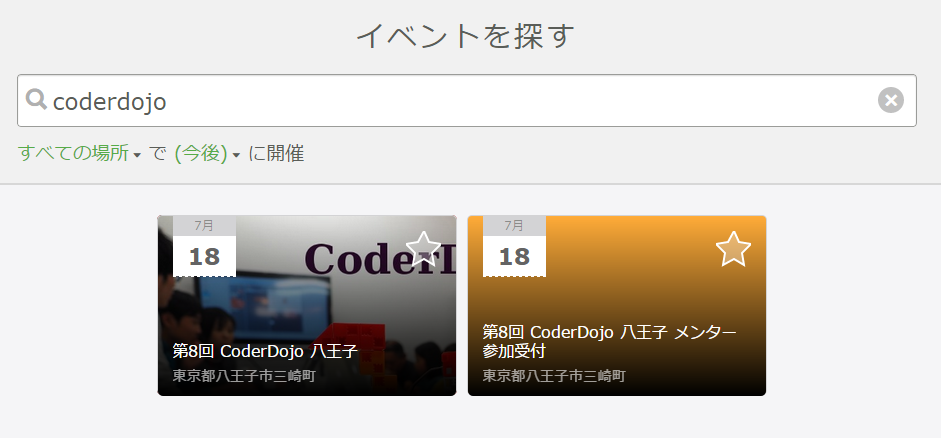Open the すべての場所 location dropdown
This screenshot has width=941, height=438.
79,154
